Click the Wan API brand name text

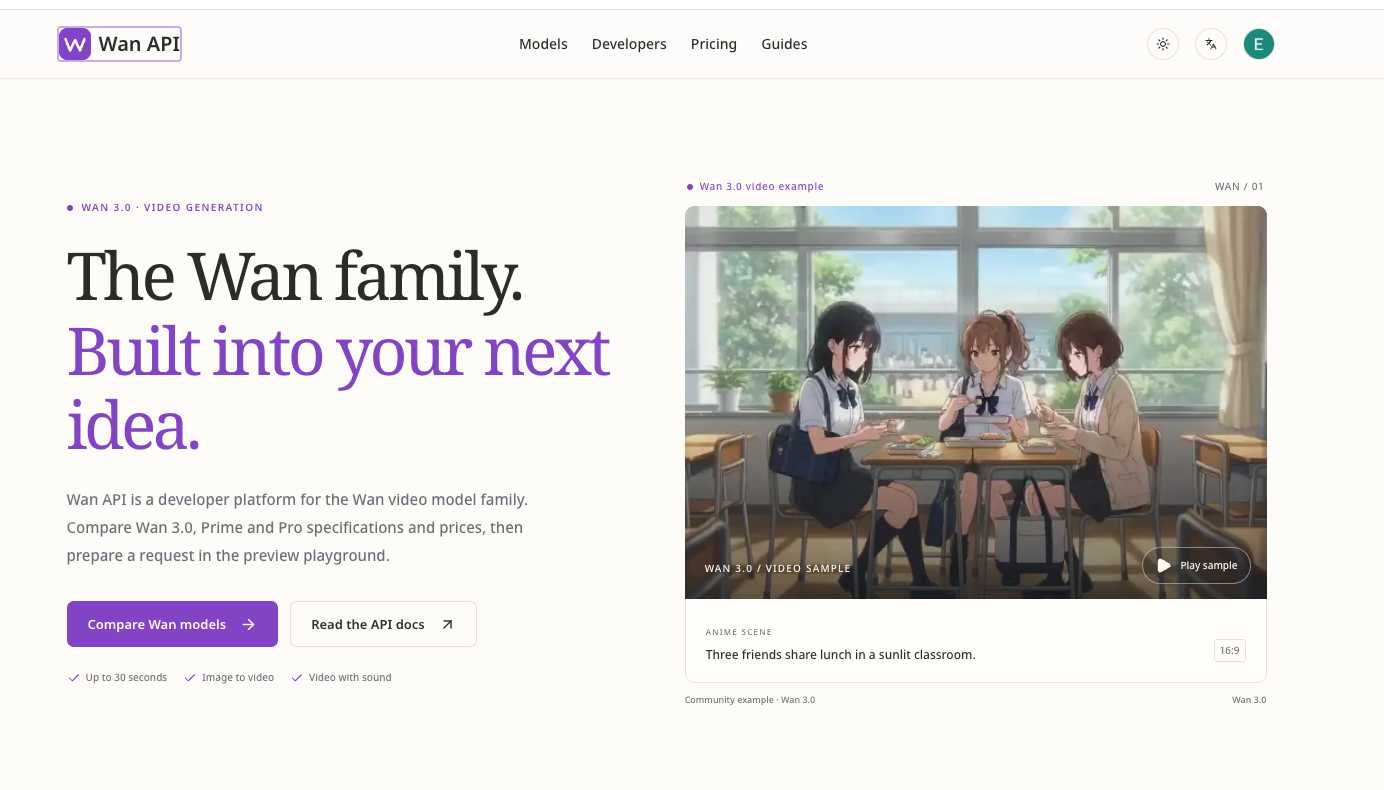139,44
